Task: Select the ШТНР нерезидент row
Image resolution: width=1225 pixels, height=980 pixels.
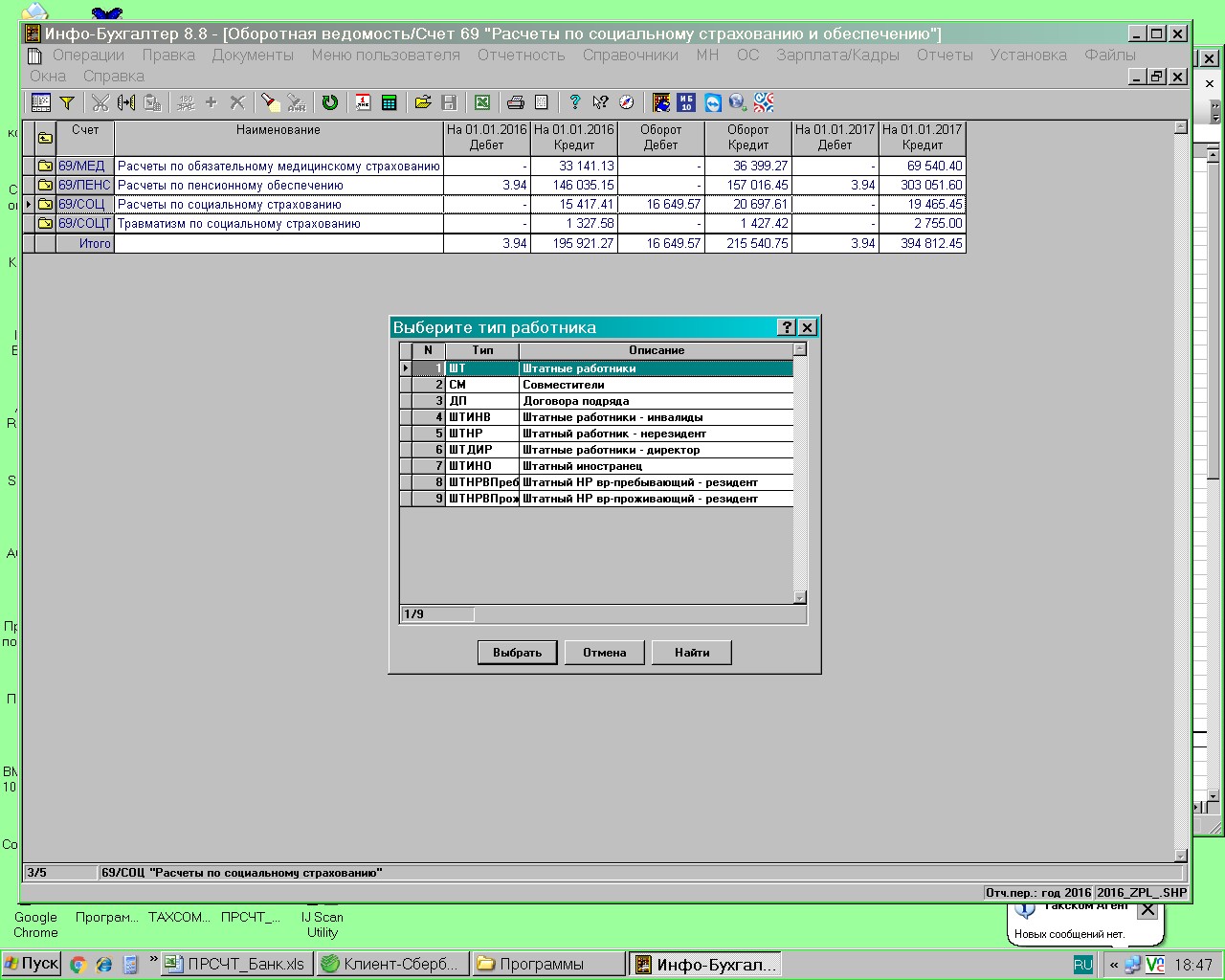Action: point(596,434)
